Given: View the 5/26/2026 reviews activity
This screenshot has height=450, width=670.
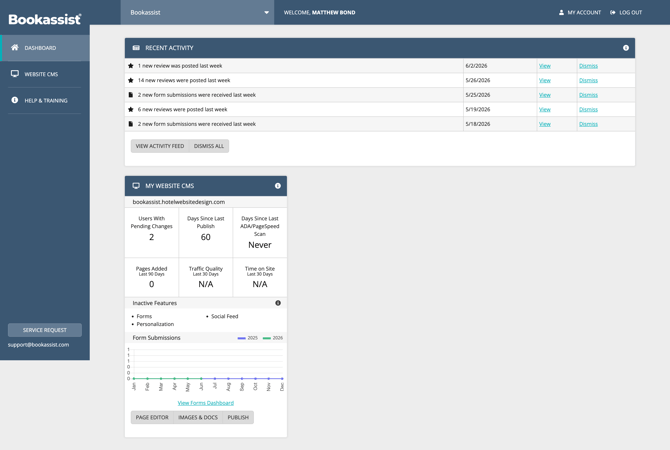Looking at the screenshot, I should coord(545,80).
